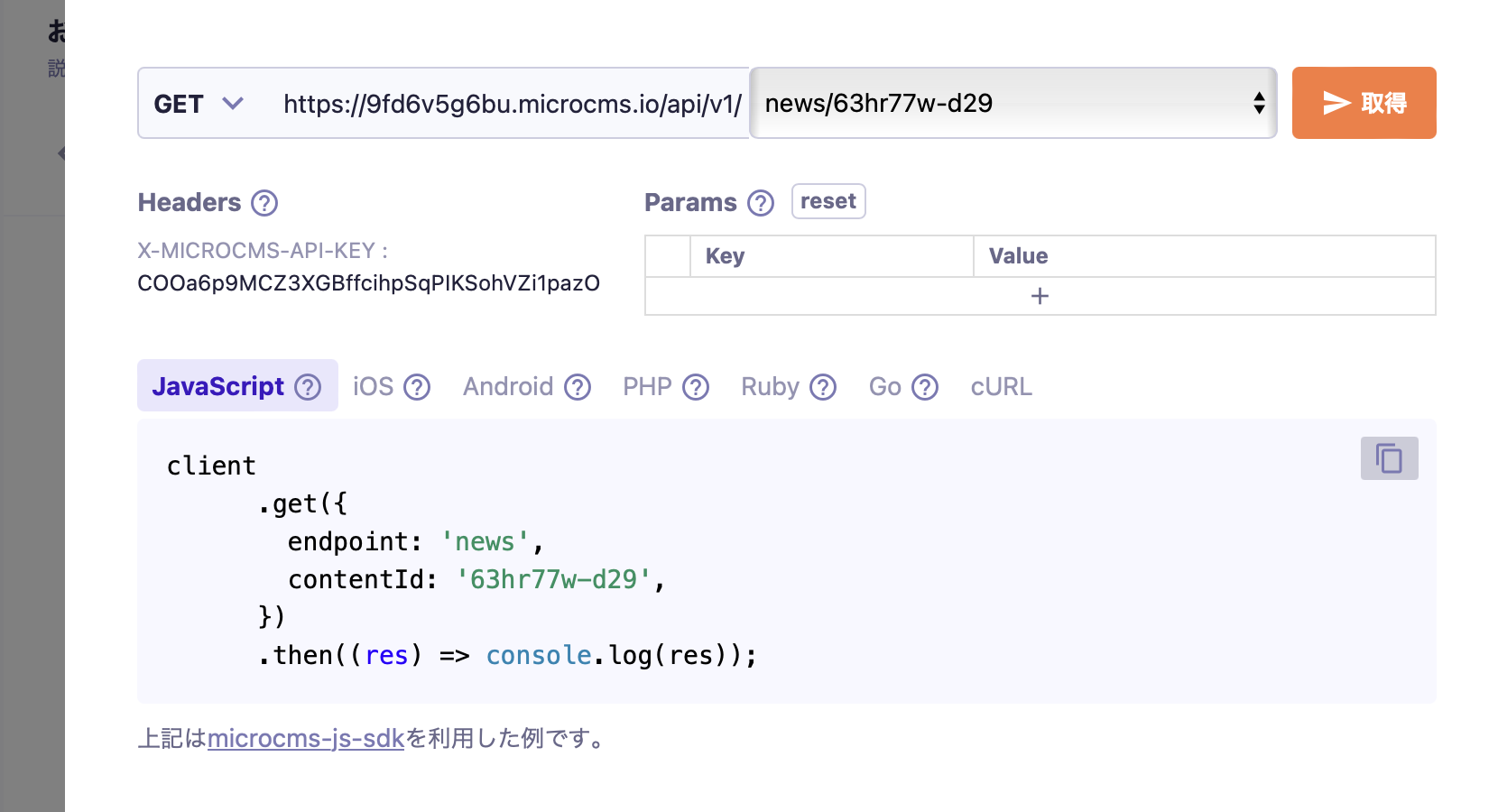
Task: Click the help icon beside iOS tab
Action: [417, 387]
